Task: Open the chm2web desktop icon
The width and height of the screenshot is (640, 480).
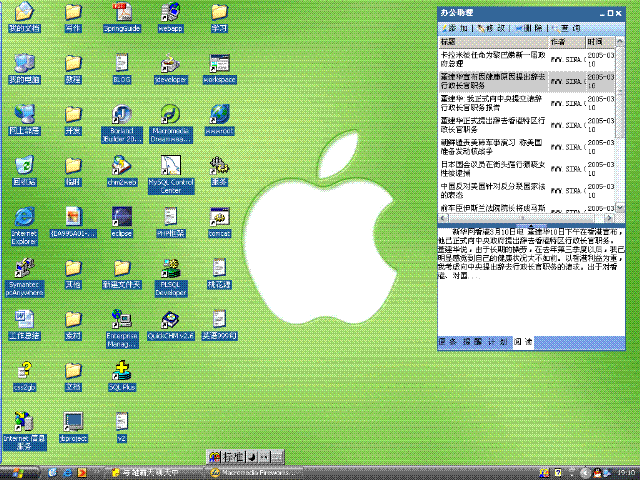Action: point(122,171)
